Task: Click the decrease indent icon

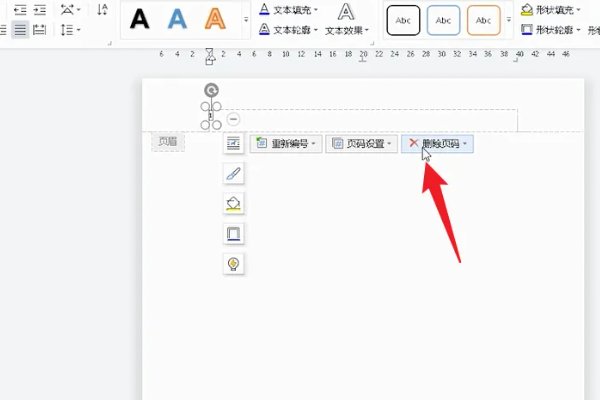Action: (x=20, y=10)
